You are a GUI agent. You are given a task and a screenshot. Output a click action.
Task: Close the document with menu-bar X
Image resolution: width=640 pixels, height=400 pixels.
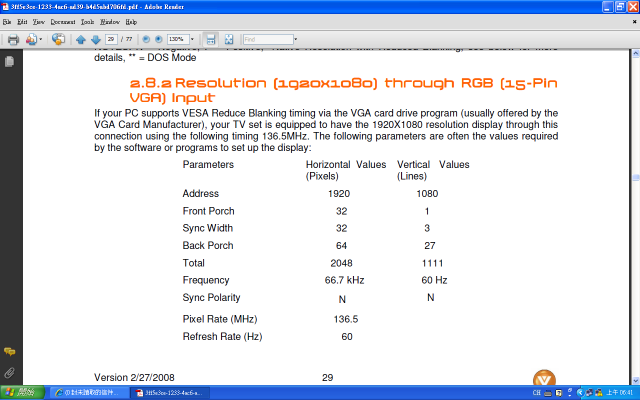tap(635, 22)
